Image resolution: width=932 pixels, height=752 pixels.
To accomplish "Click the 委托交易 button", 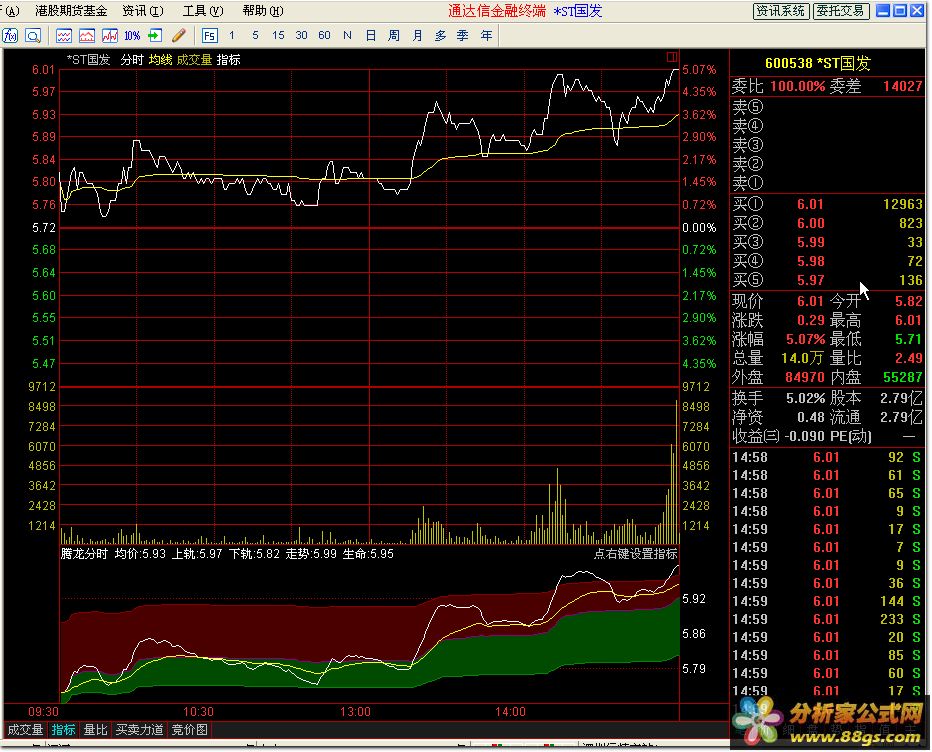I will [841, 11].
